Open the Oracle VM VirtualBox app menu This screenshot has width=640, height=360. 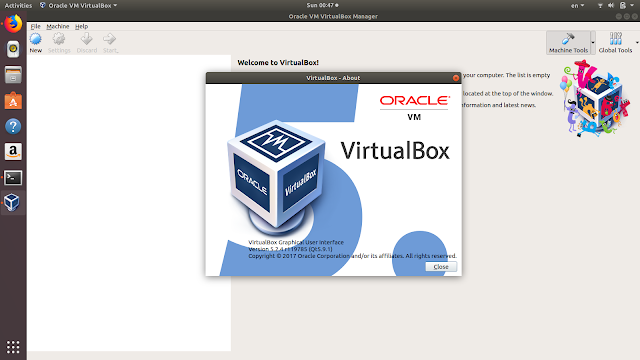click(x=78, y=5)
